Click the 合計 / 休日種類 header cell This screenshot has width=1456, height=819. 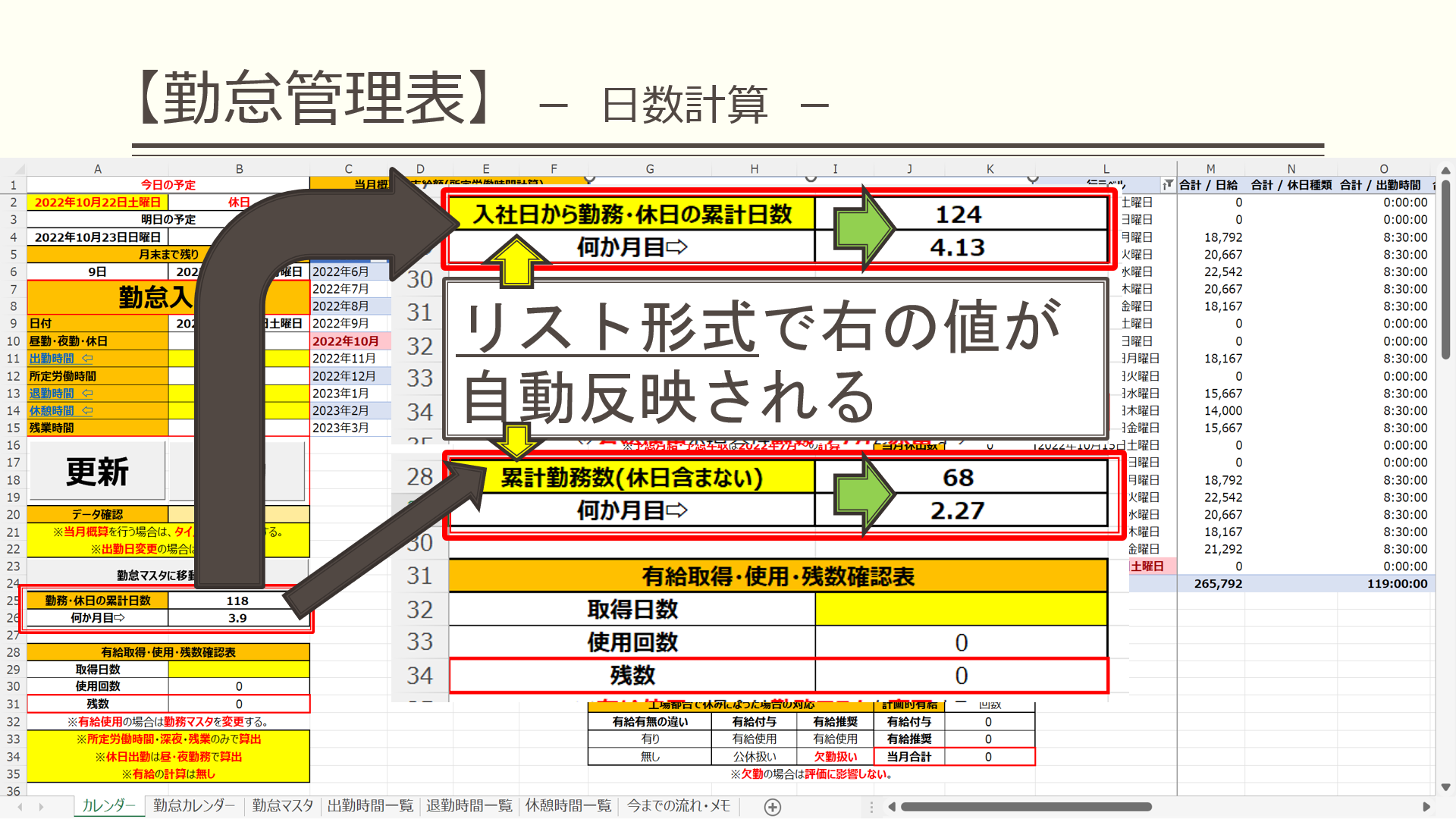(x=1291, y=185)
